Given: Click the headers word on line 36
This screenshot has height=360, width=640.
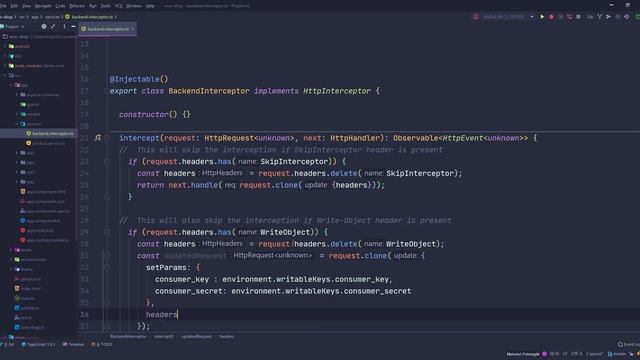Looking at the screenshot, I should click(x=162, y=315).
